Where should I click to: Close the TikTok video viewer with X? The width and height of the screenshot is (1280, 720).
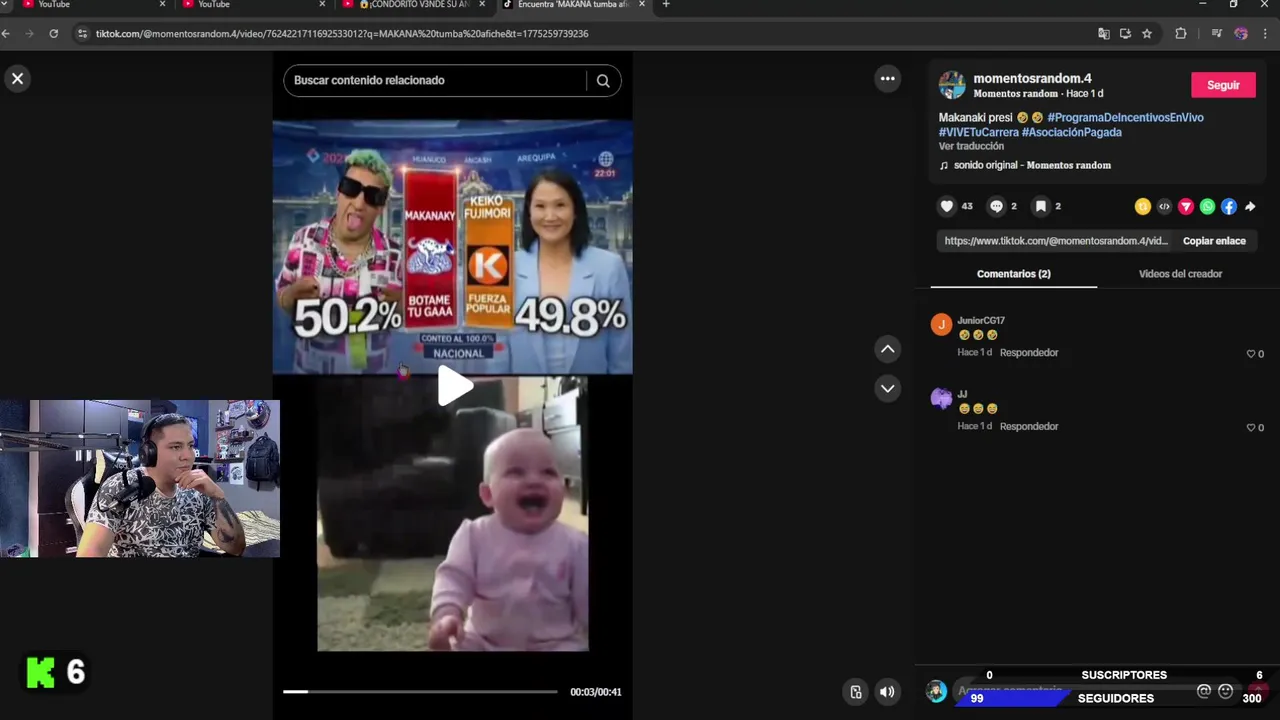pos(17,79)
